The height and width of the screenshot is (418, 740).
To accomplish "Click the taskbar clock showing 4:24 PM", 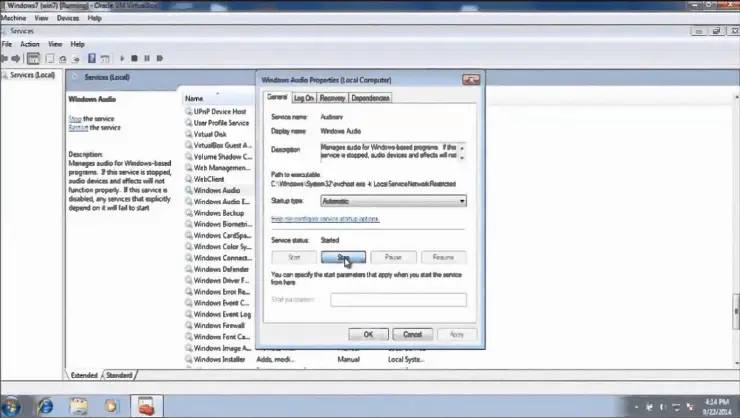I will [x=717, y=407].
